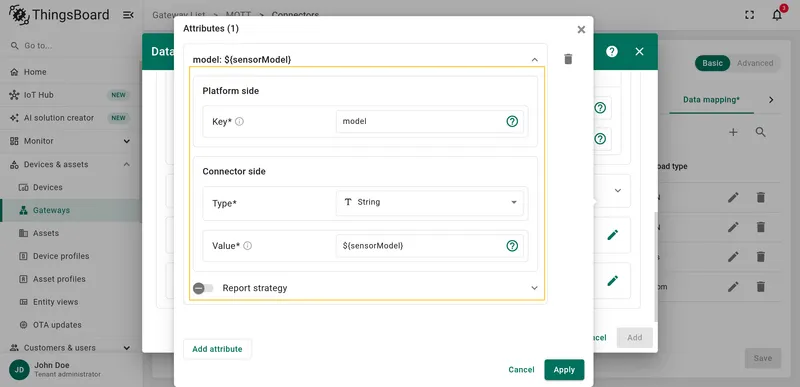Open Device profiles page
The width and height of the screenshot is (800, 387).
pyautogui.click(x=71, y=256)
